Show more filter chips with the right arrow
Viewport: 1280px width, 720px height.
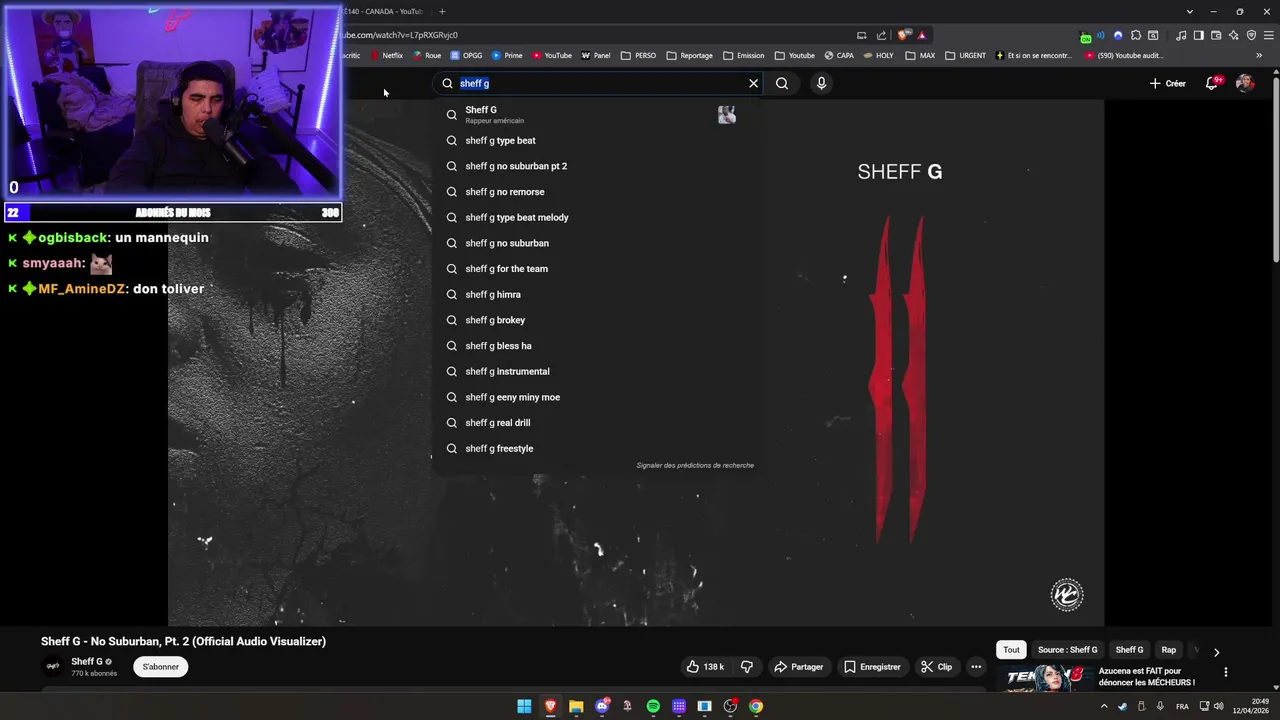pos(1216,652)
